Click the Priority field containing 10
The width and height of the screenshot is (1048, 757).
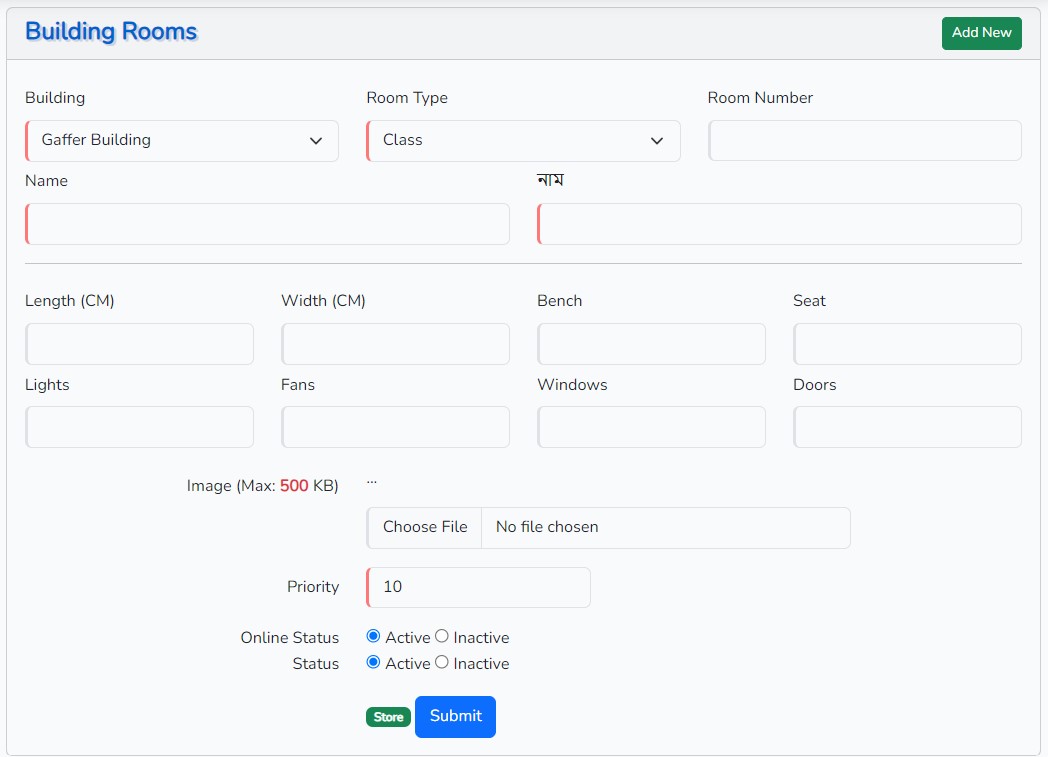pos(479,587)
